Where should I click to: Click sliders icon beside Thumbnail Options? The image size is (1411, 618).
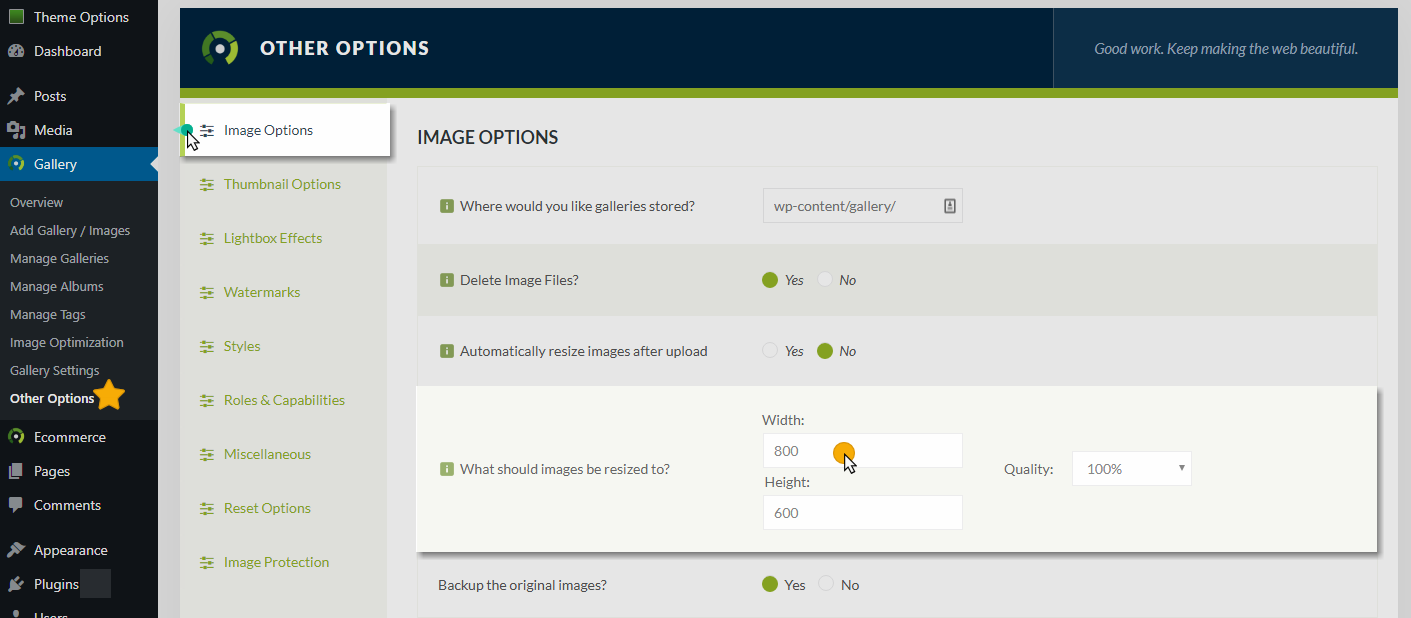[207, 184]
